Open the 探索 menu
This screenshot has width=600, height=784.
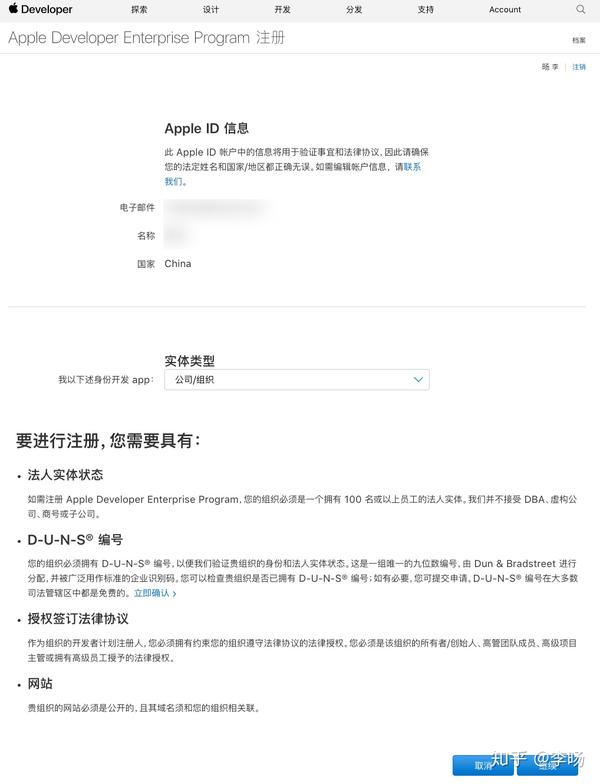pos(139,10)
